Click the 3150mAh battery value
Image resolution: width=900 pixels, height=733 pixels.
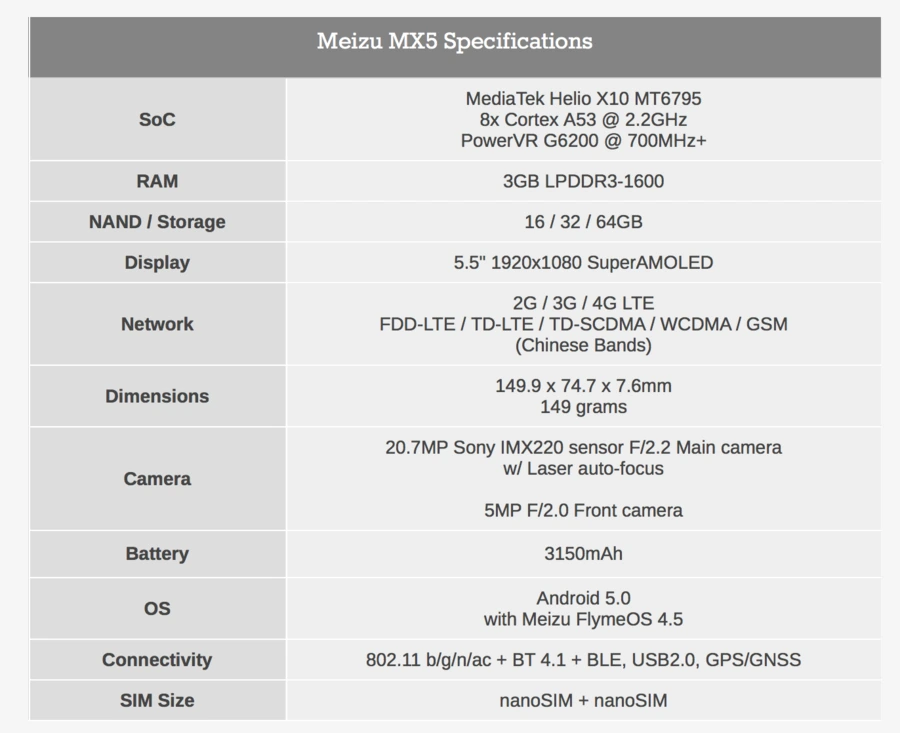click(583, 554)
